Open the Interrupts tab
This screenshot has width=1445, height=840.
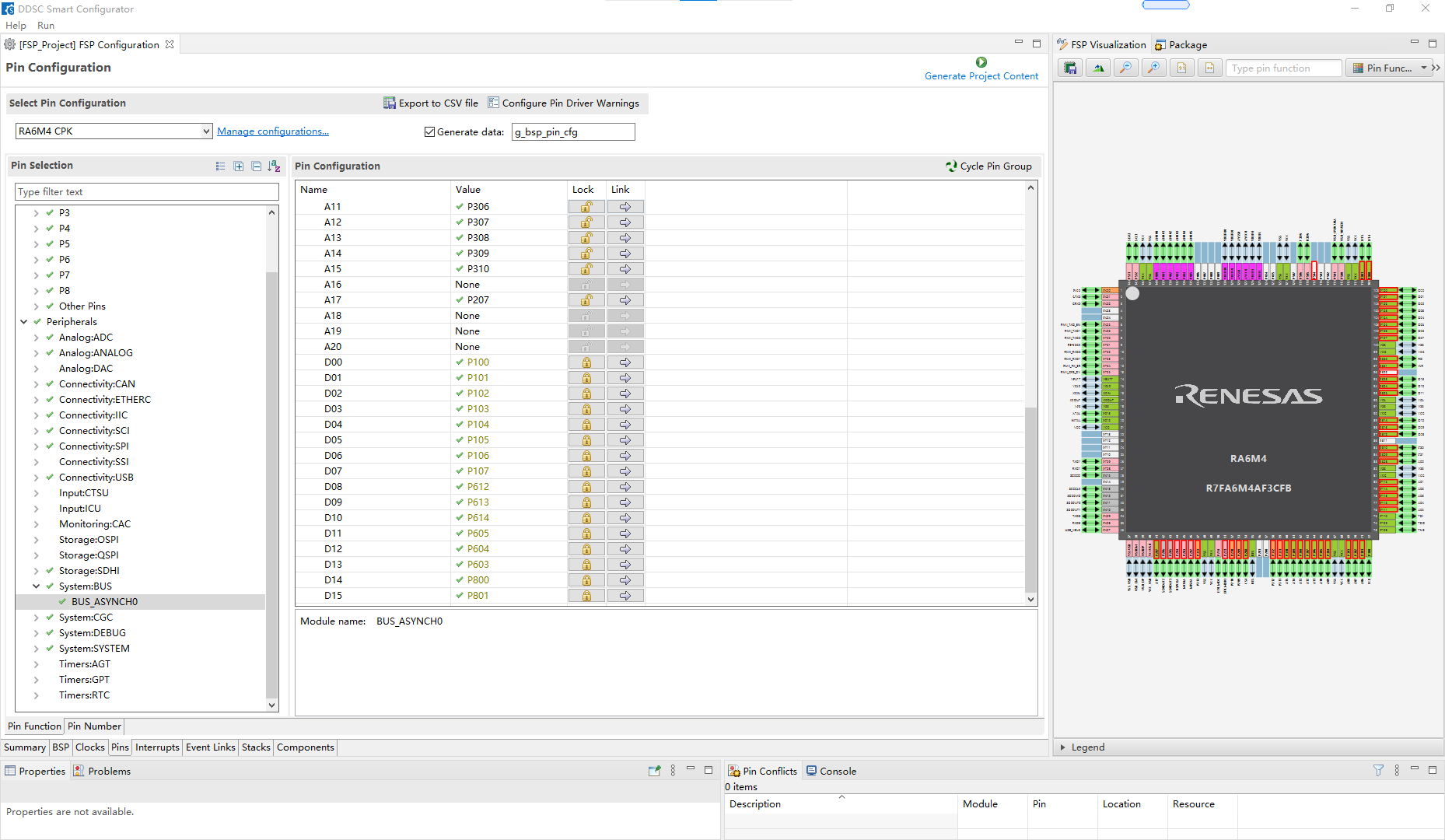[157, 747]
